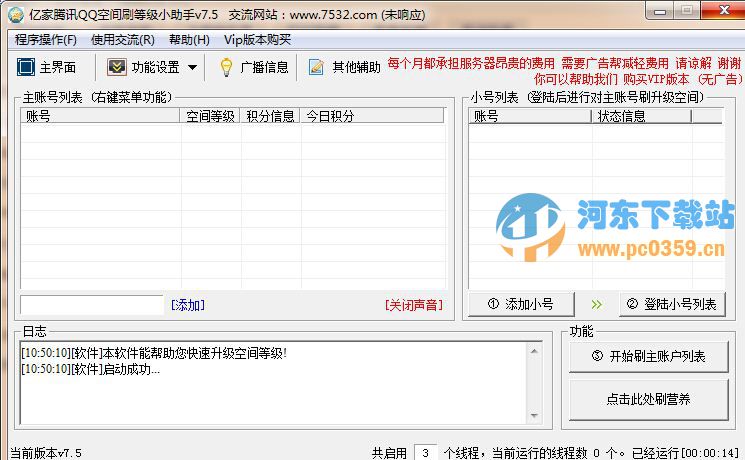Click status text 当前版本v7.5
Screen dimensions: 745x460
[46, 453]
